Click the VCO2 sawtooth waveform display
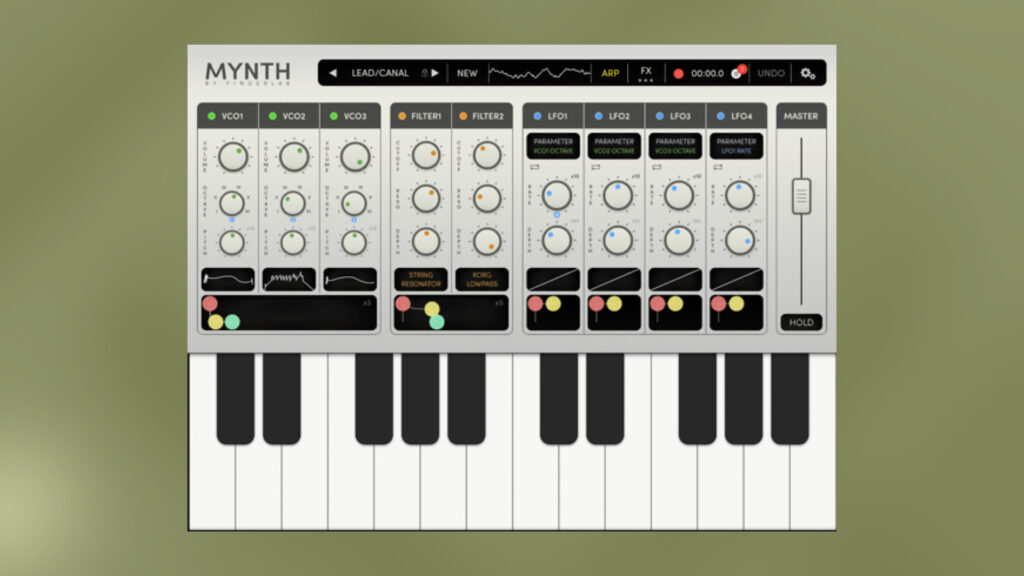 289,279
